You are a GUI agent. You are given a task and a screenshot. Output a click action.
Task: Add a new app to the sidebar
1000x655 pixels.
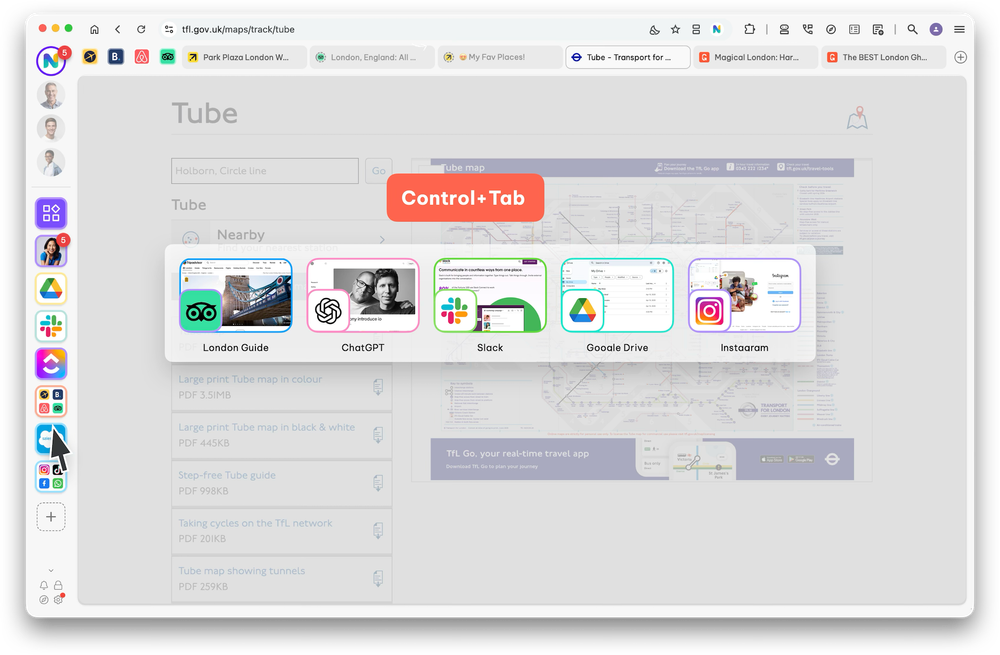pos(51,516)
